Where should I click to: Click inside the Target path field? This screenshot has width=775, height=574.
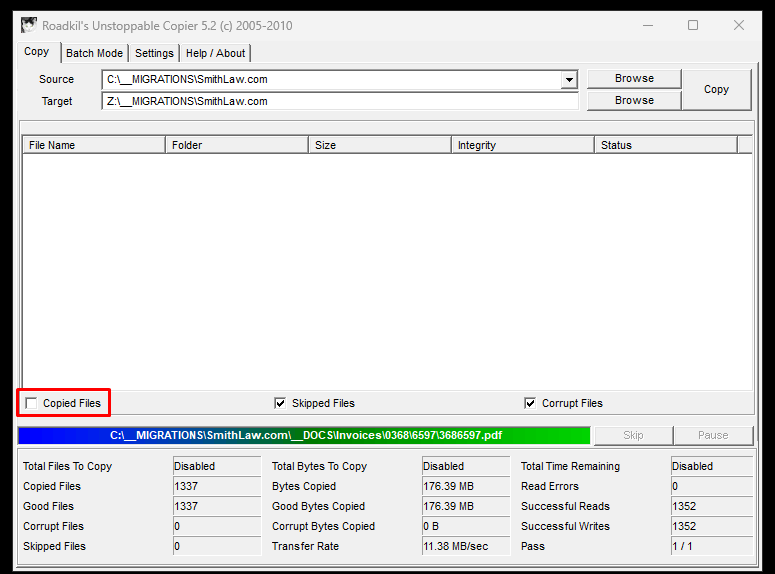(340, 101)
